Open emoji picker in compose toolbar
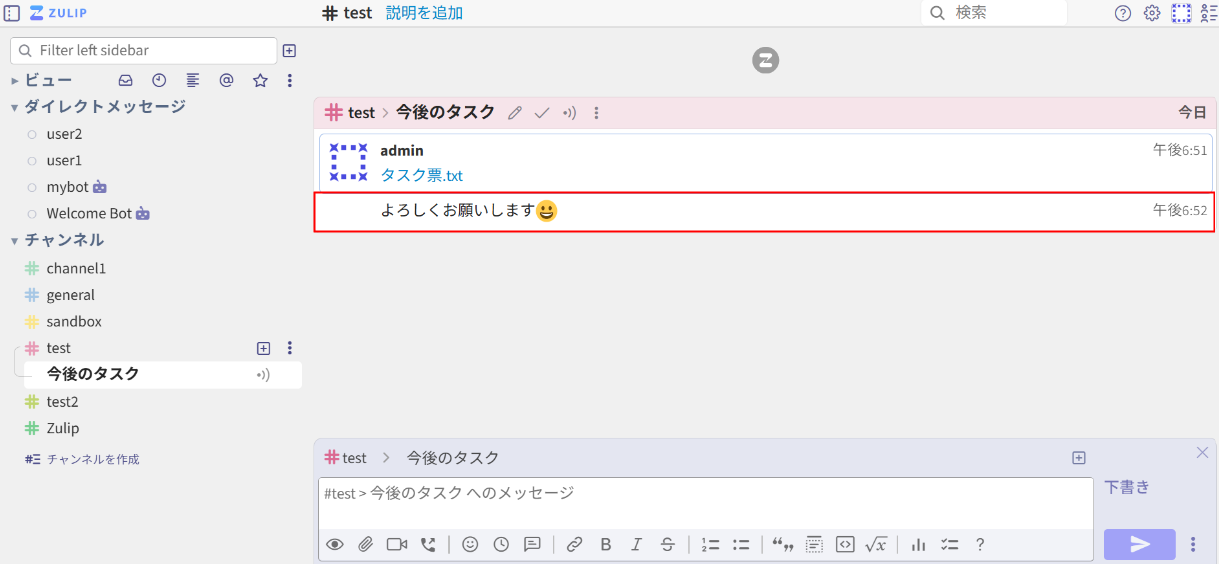This screenshot has height=564, width=1219. tap(470, 545)
